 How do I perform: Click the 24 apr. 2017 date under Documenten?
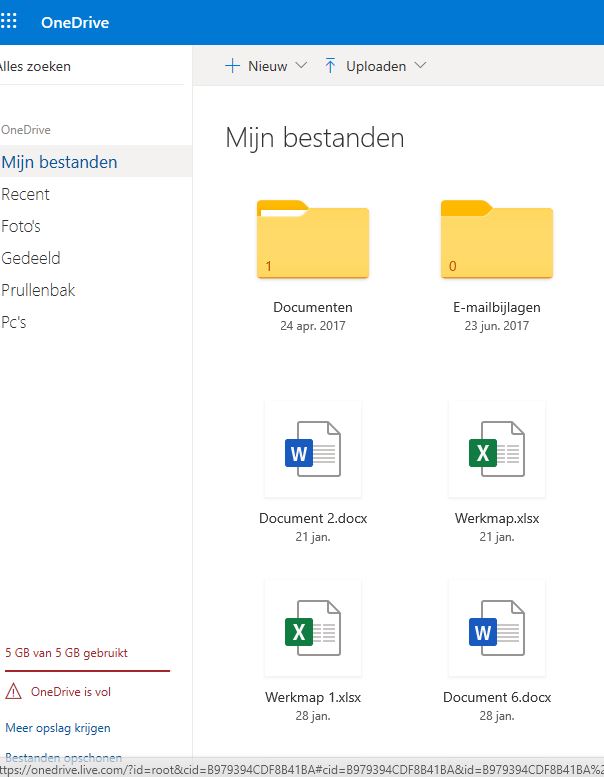pos(313,326)
